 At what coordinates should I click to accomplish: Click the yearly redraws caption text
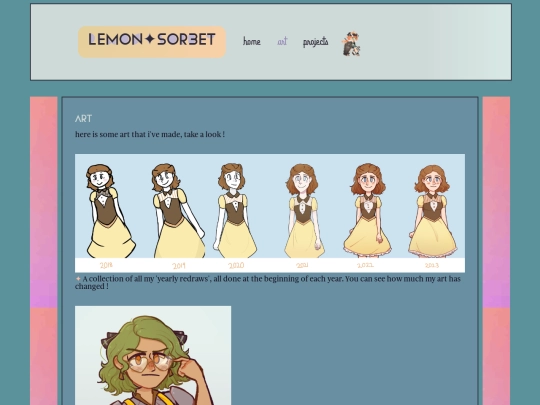point(268,282)
